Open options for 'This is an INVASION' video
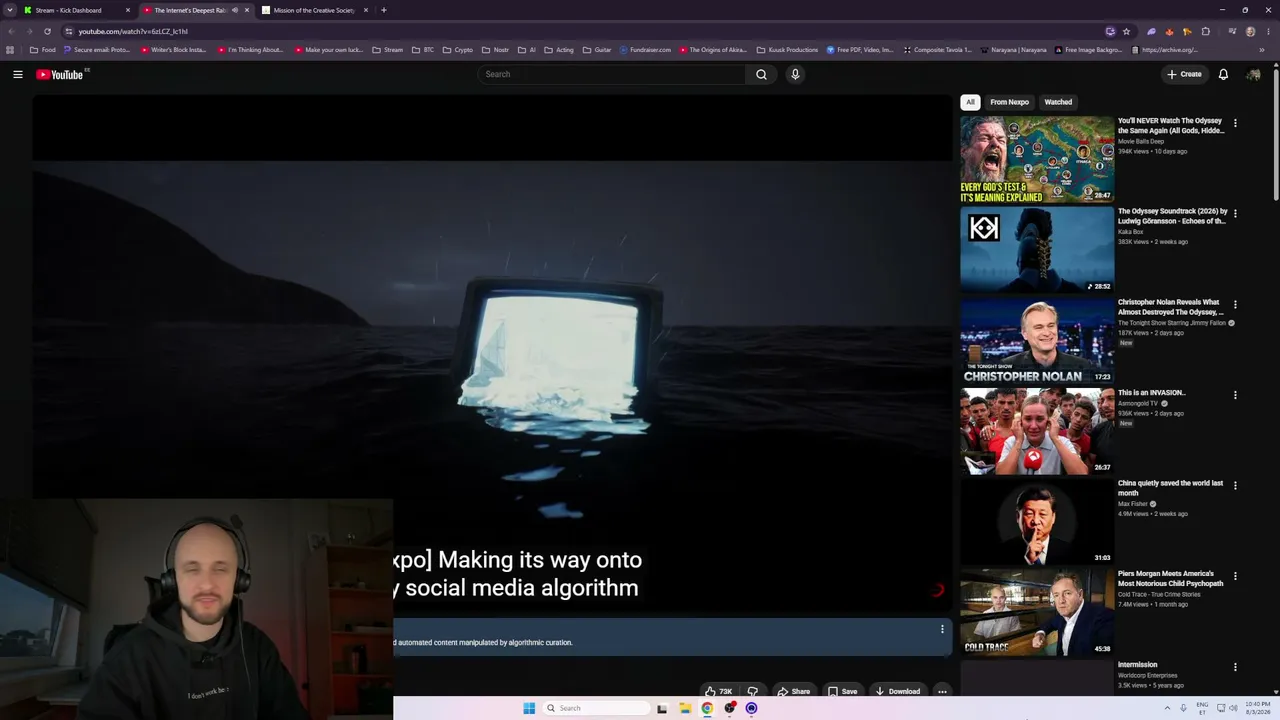Viewport: 1280px width, 720px height. pos(1235,395)
